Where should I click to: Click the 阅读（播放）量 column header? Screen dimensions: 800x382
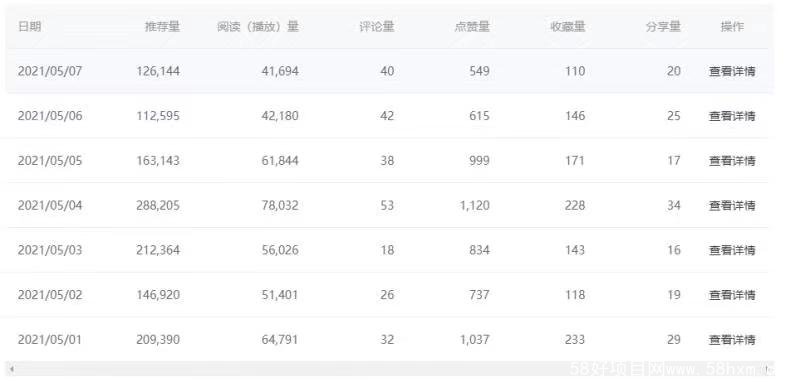258,27
